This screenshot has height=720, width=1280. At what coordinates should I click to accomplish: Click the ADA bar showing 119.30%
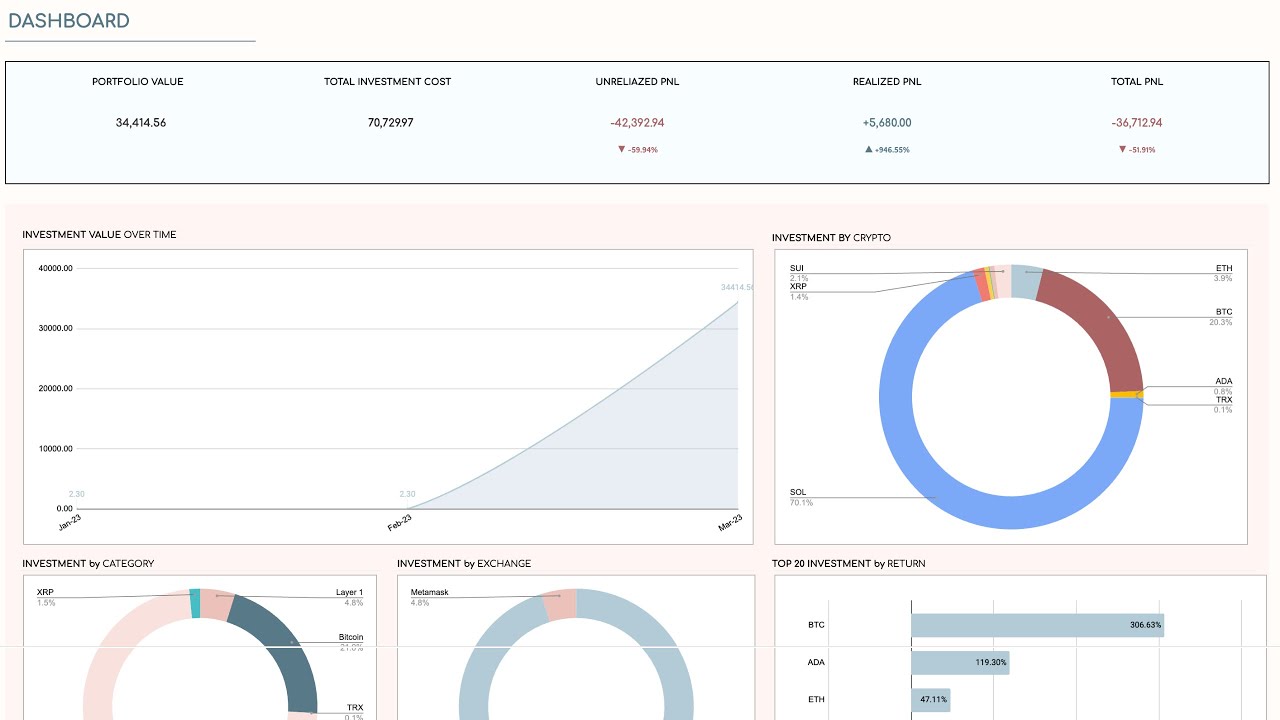(x=960, y=662)
